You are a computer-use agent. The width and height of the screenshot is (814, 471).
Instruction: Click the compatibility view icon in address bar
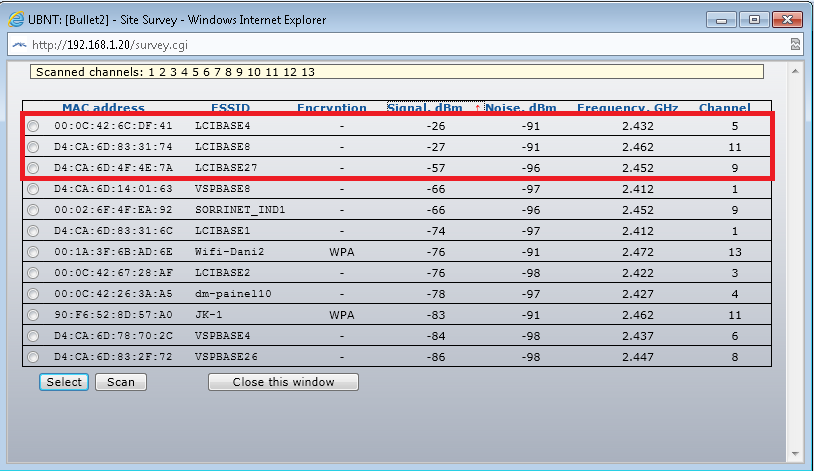795,45
